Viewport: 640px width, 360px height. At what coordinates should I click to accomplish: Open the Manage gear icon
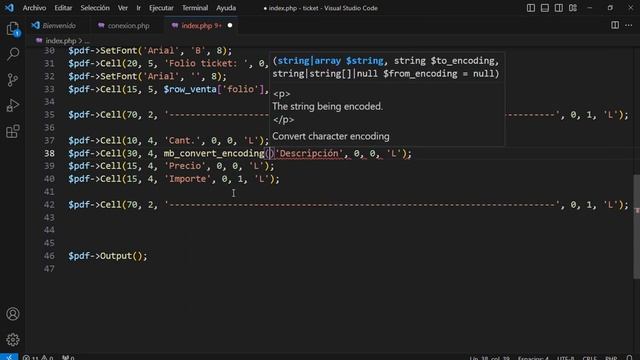pyautogui.click(x=13, y=339)
